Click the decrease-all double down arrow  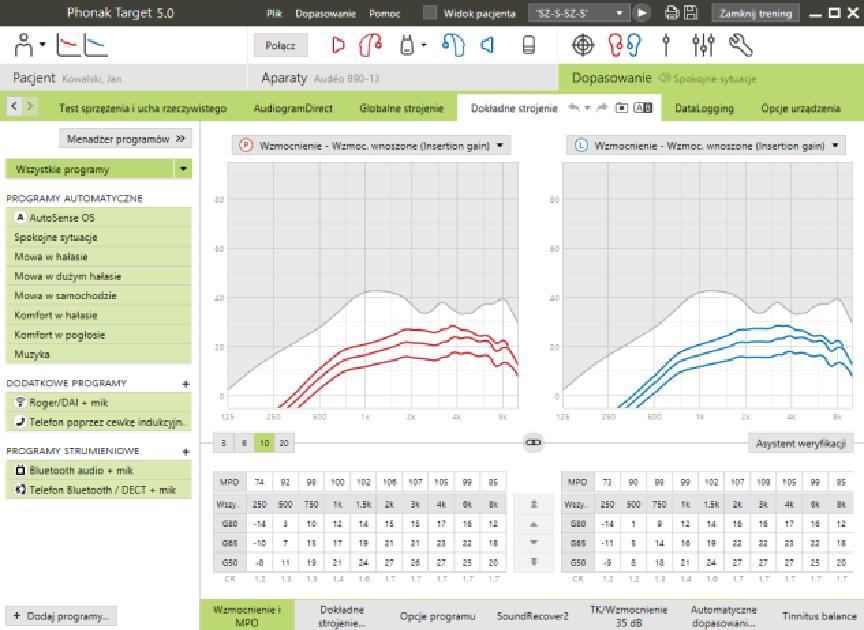[x=533, y=562]
